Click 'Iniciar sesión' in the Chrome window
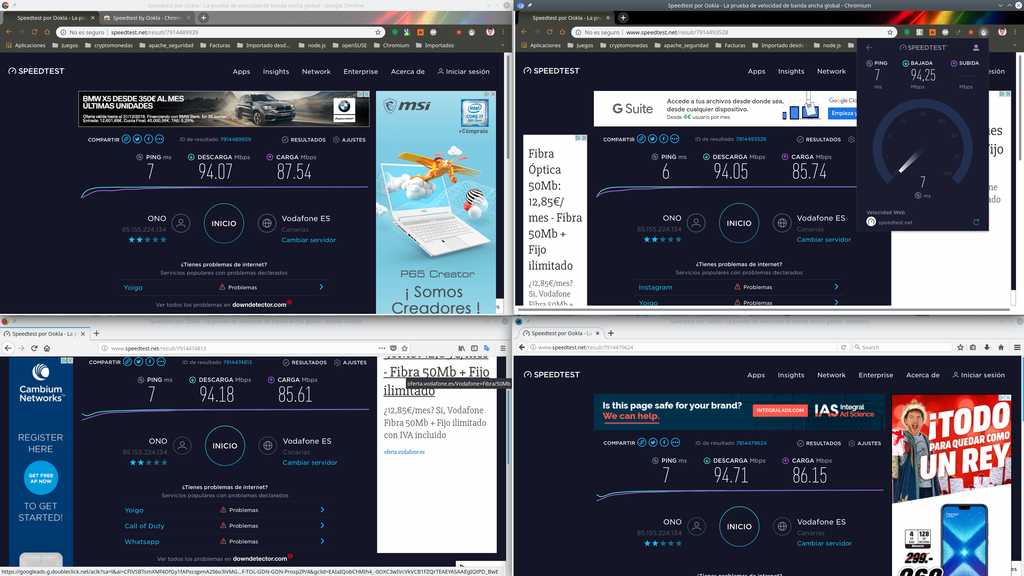1024x576 pixels. point(464,72)
